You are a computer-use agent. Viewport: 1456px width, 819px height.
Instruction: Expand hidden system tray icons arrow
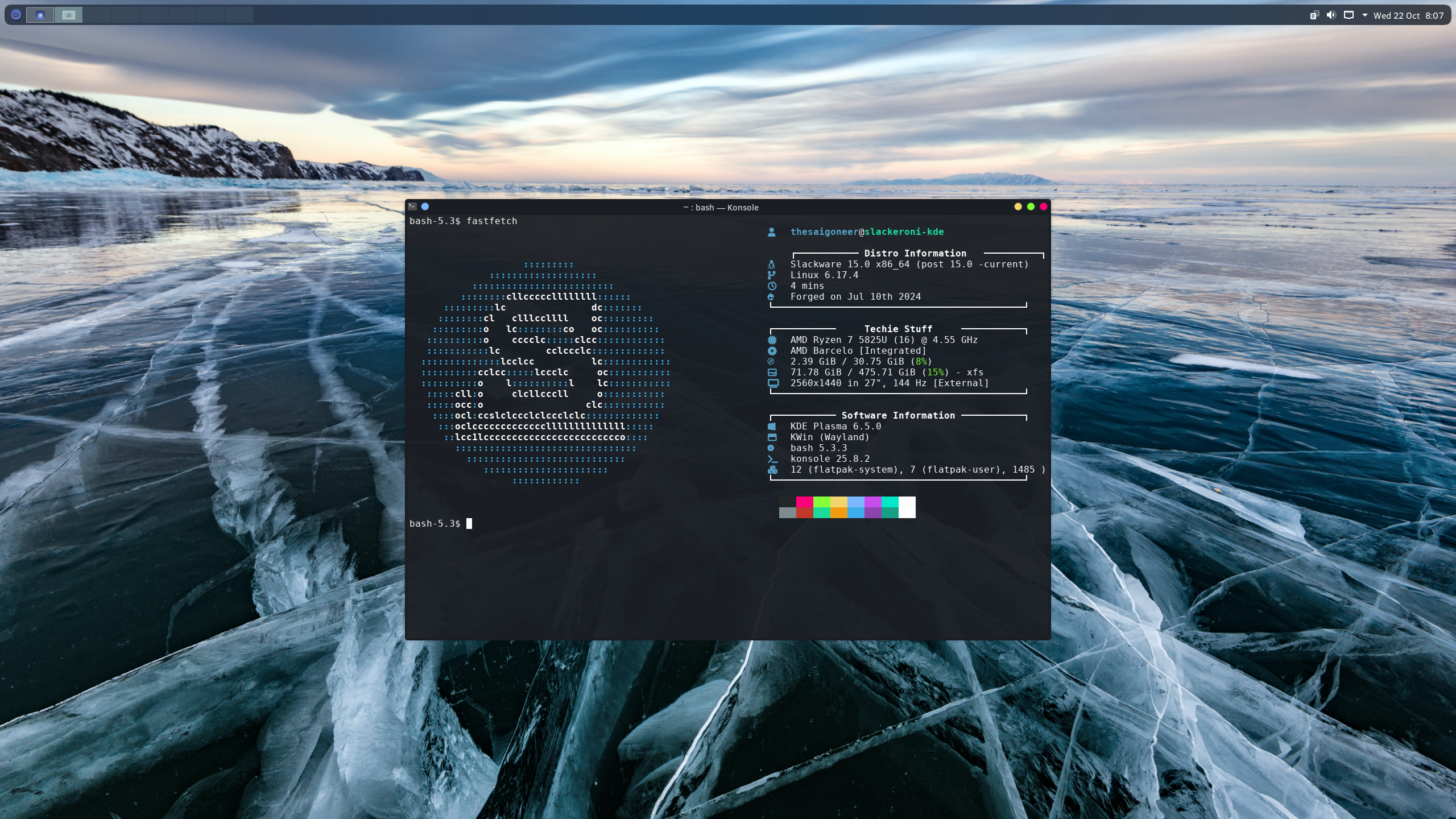[1364, 15]
